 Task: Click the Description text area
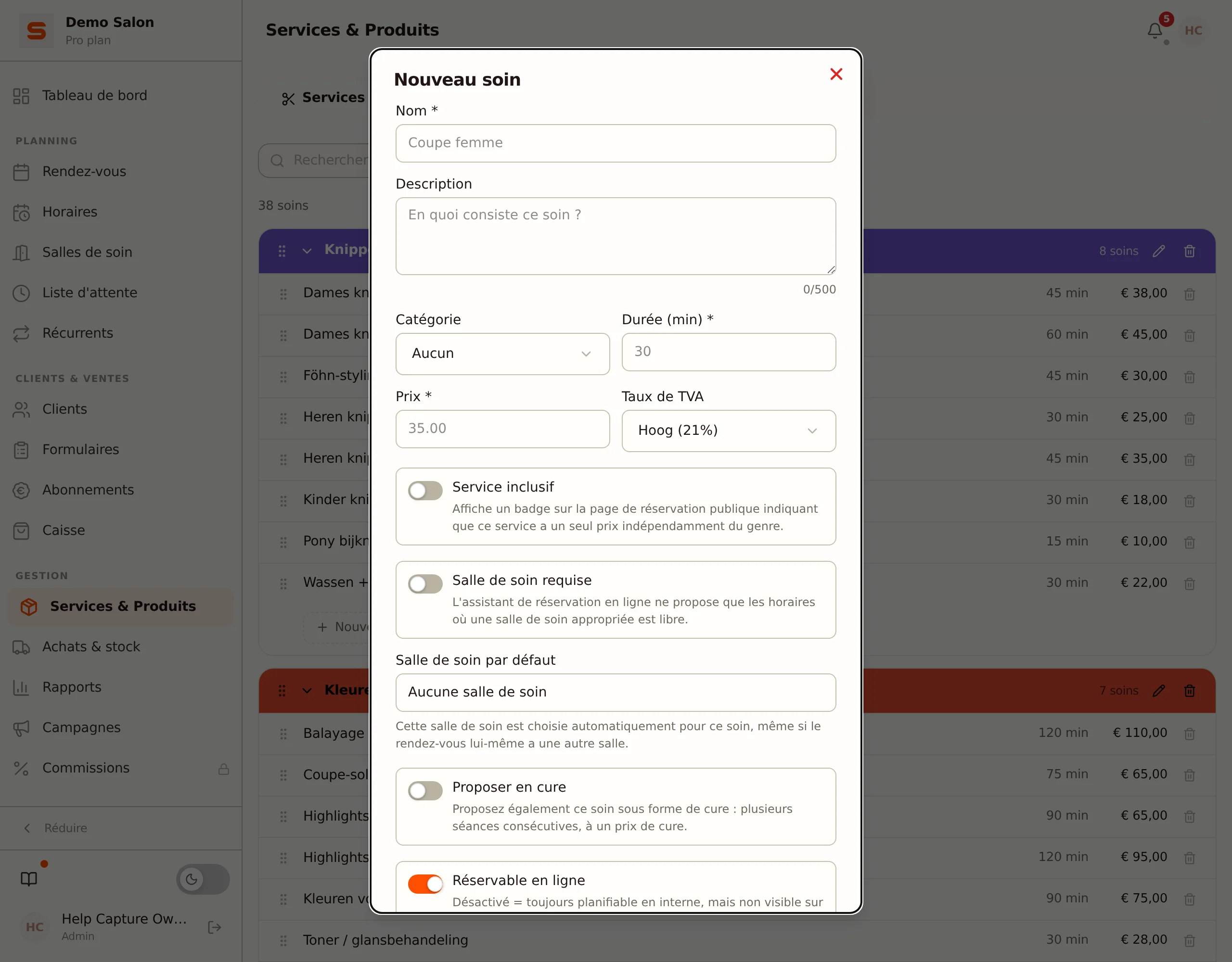coord(616,236)
